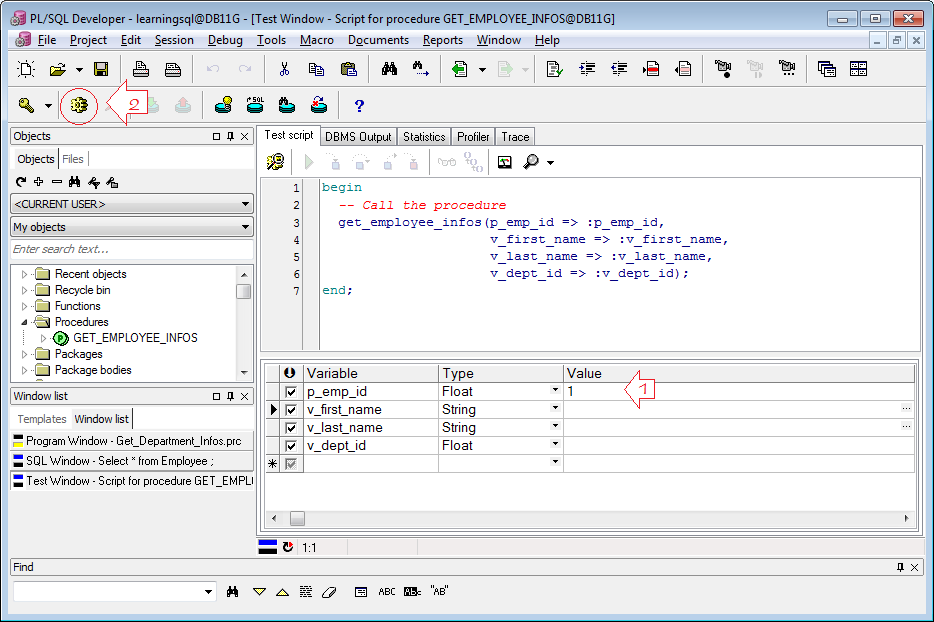934x622 pixels.
Task: Click the Find next binoculars icon in Find bar
Action: click(232, 592)
